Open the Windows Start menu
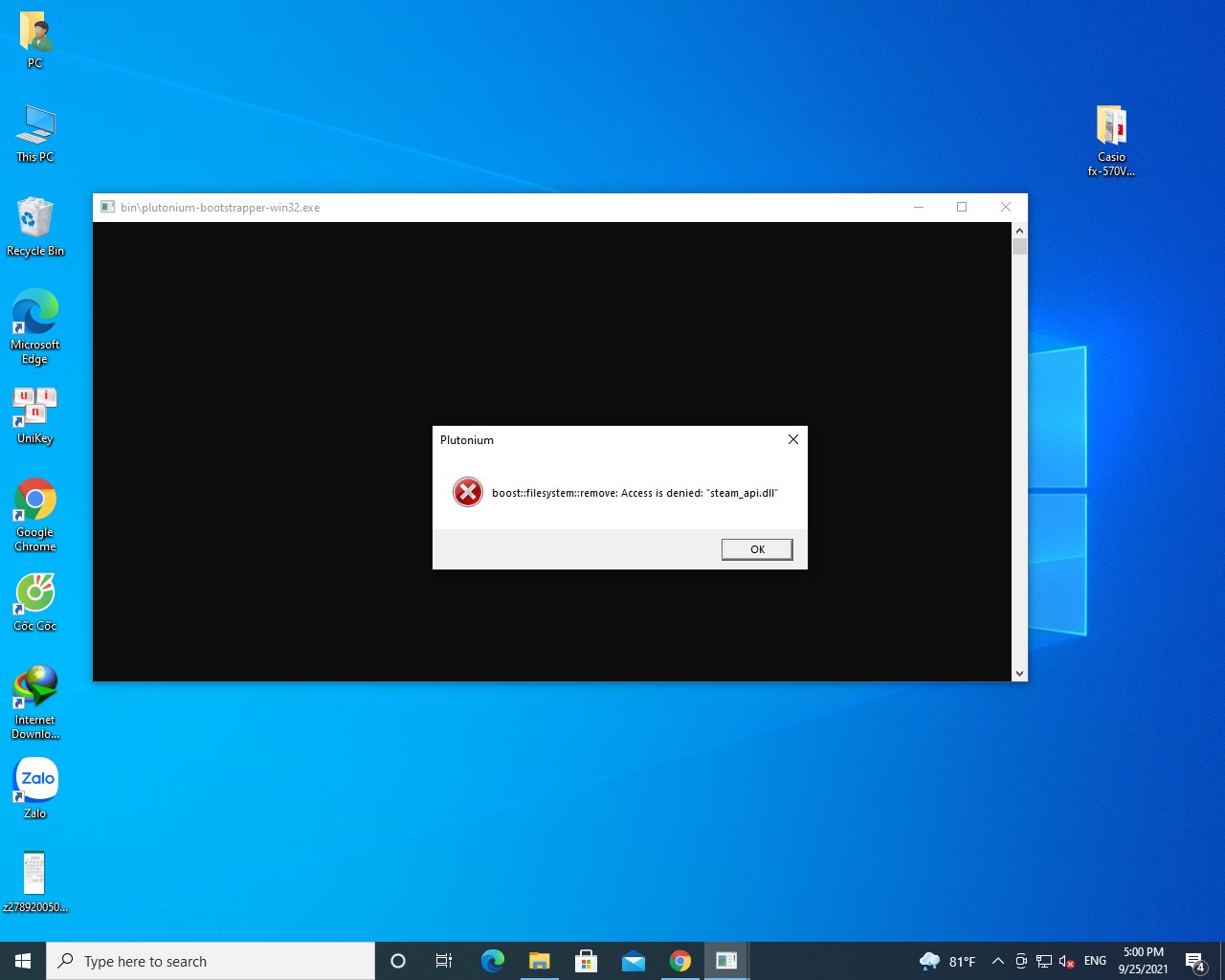 pos(23,961)
